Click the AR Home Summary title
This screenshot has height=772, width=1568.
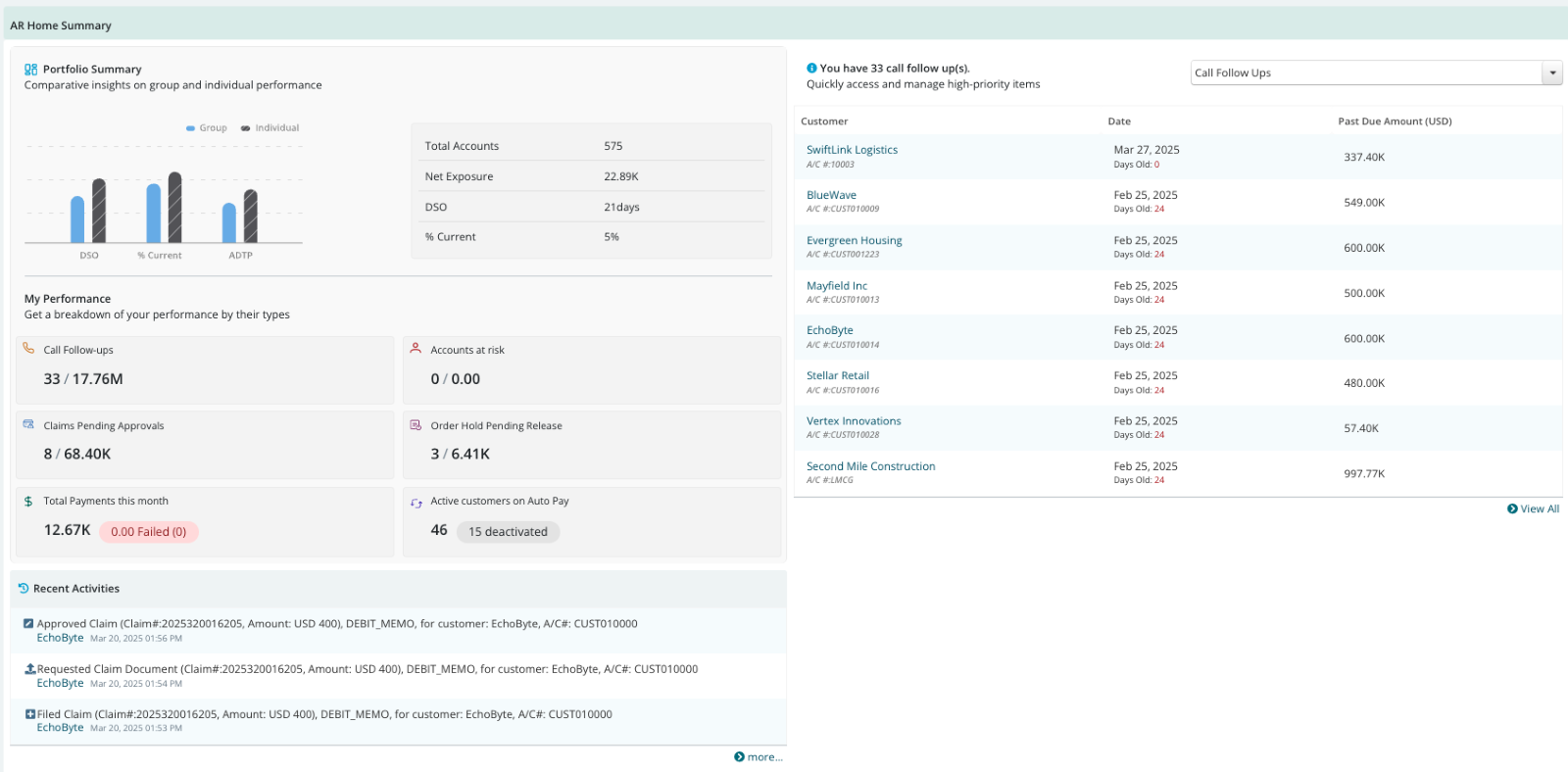pyautogui.click(x=61, y=25)
